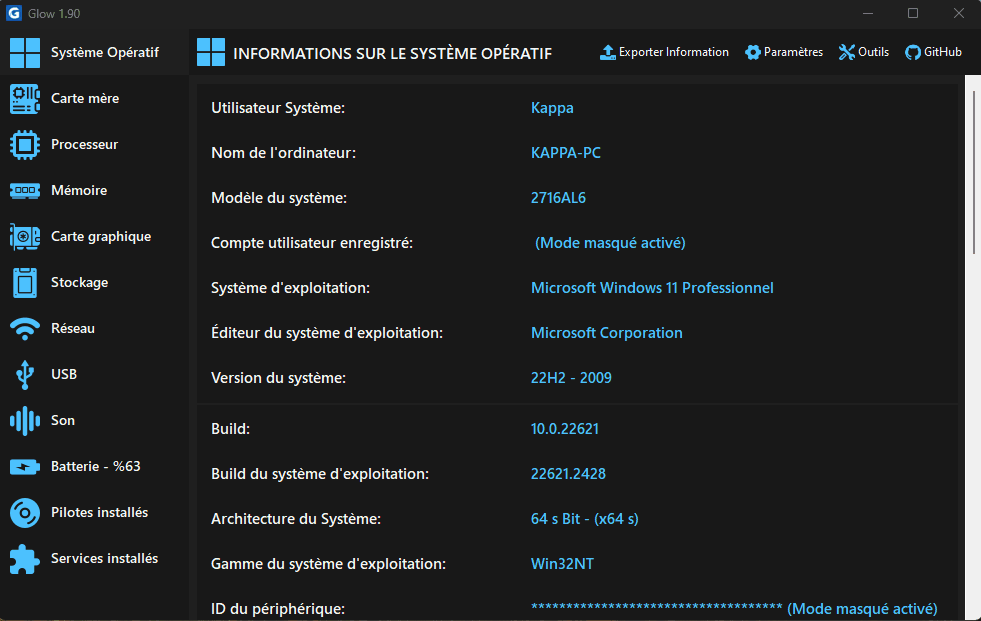Click the Utilisateur Système label

point(278,108)
